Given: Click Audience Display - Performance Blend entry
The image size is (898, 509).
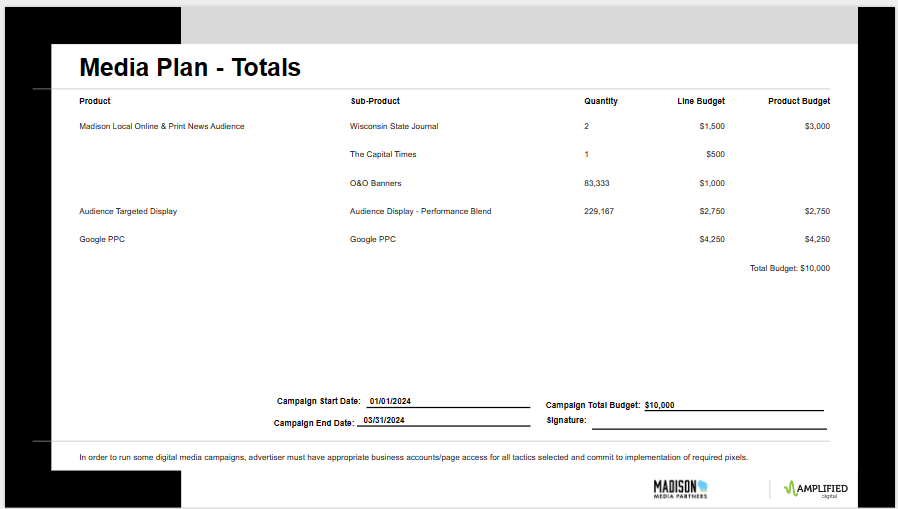Looking at the screenshot, I should 420,212.
